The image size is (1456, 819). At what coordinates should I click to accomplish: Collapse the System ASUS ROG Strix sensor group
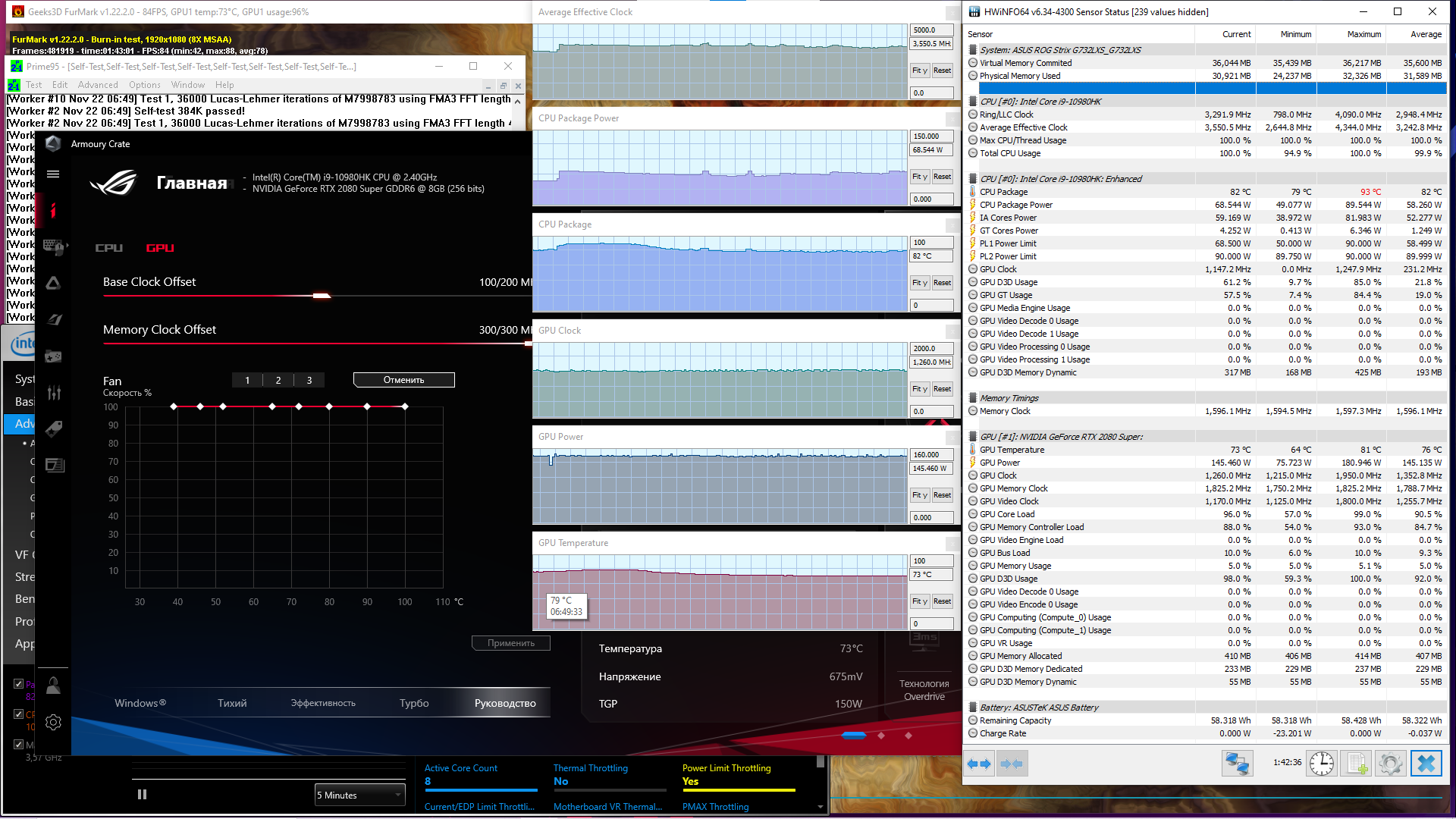973,50
